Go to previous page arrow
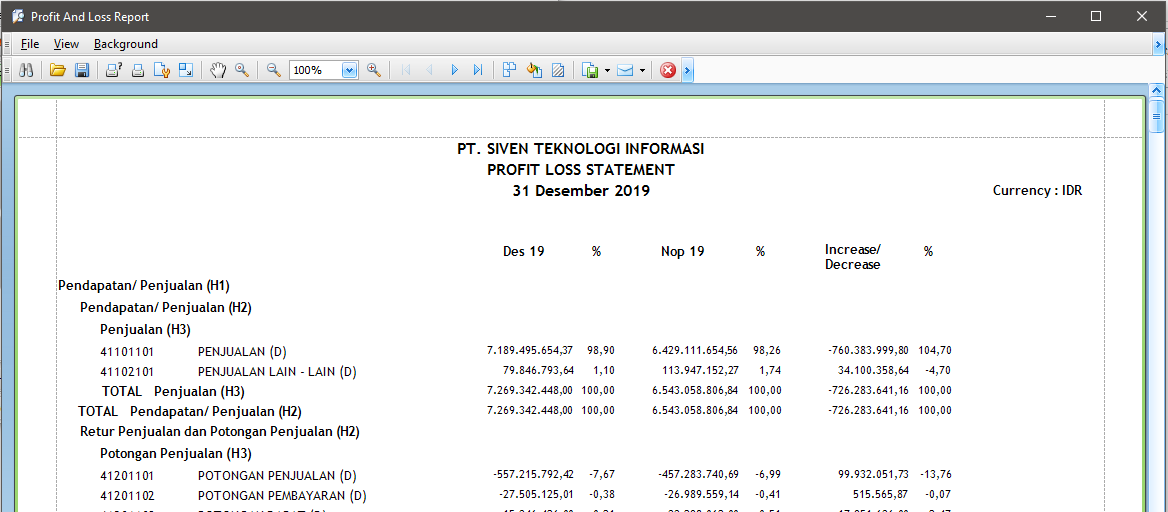This screenshot has width=1168, height=512. tap(429, 70)
